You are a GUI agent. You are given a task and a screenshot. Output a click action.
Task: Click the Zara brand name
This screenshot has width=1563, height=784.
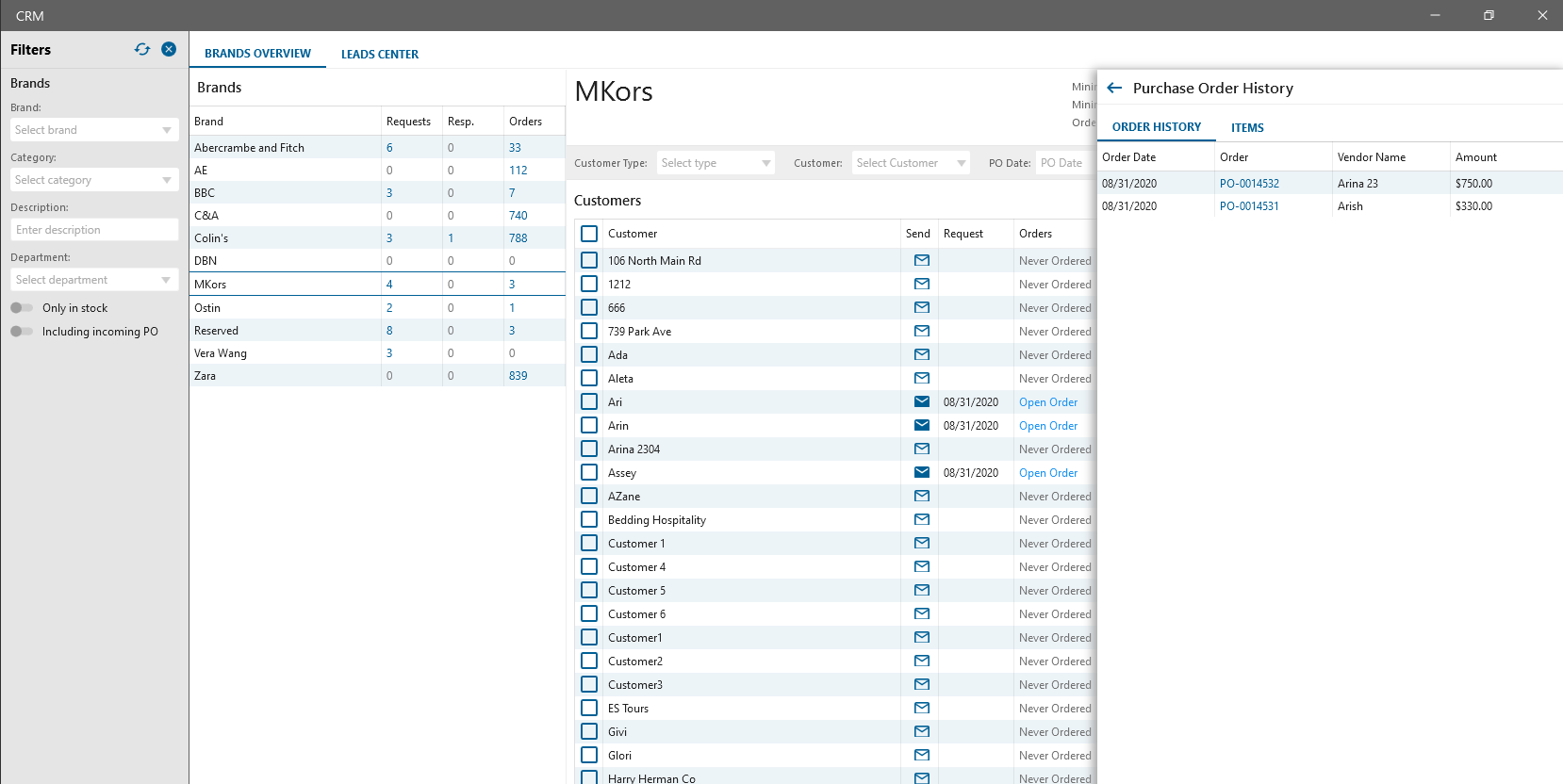click(x=205, y=376)
